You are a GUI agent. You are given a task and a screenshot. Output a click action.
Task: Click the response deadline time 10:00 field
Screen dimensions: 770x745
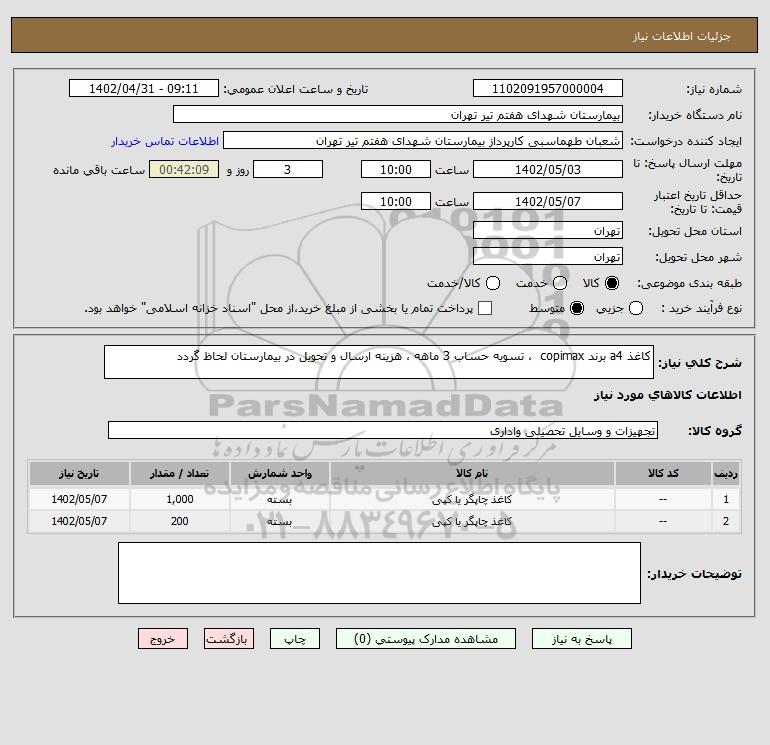pos(396,169)
